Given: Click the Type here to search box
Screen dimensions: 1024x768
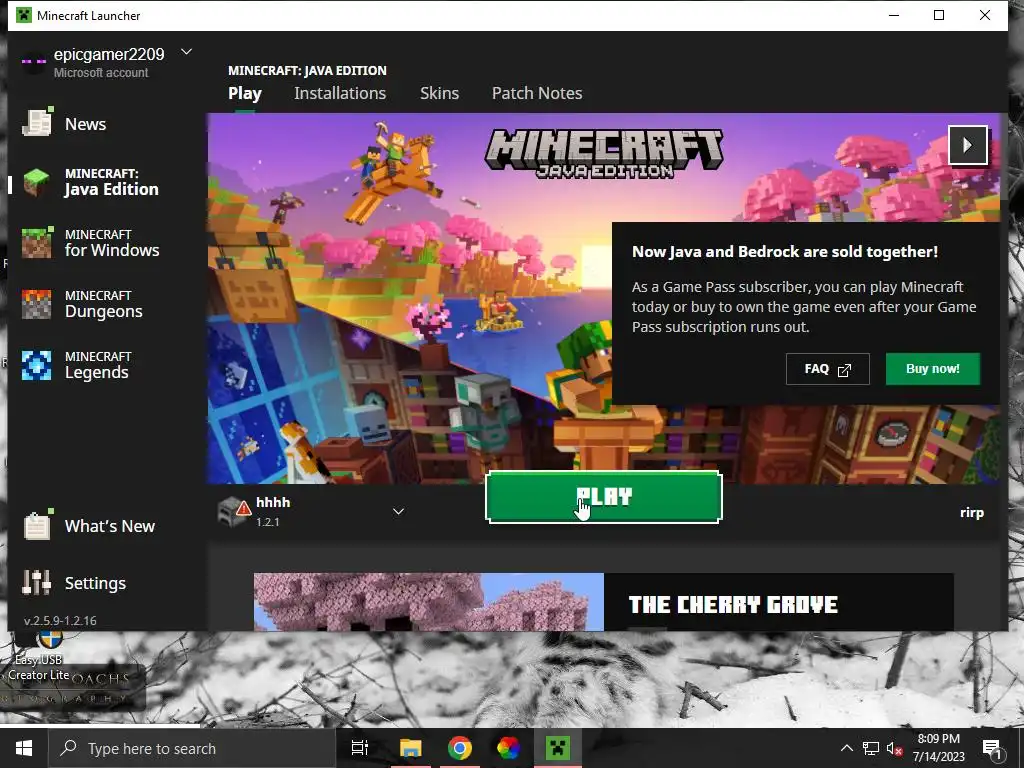Looking at the screenshot, I should click(191, 748).
